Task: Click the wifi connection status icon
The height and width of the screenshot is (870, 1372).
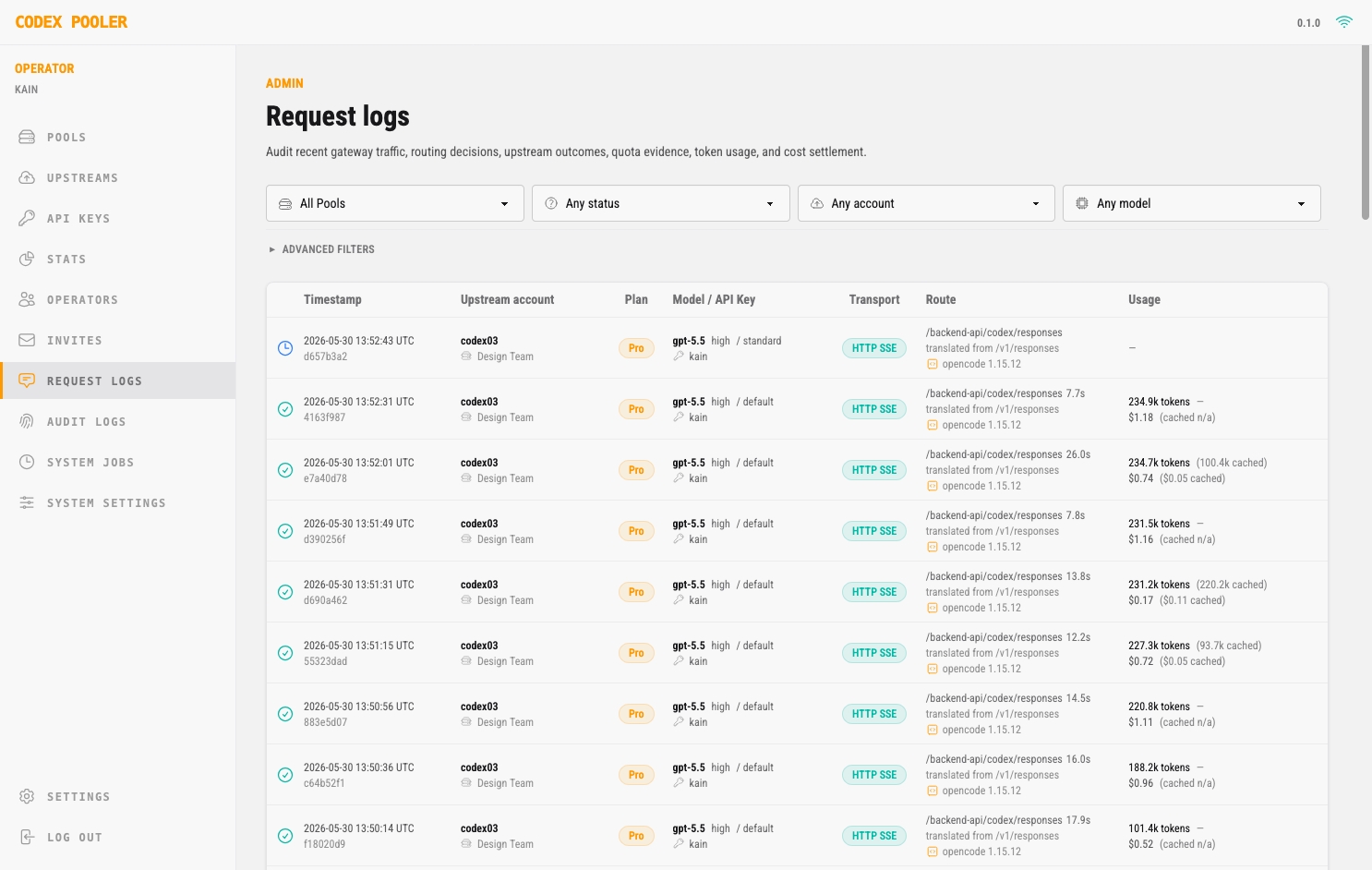Action: click(1344, 22)
